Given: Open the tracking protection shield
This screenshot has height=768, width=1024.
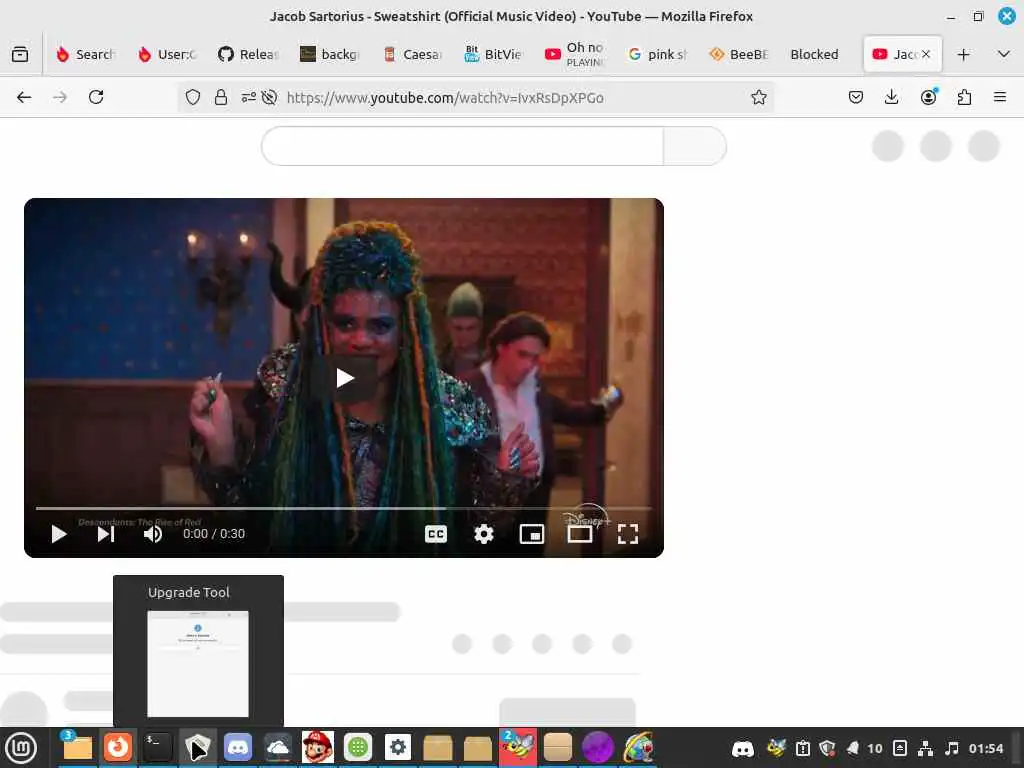Looking at the screenshot, I should pos(193,97).
